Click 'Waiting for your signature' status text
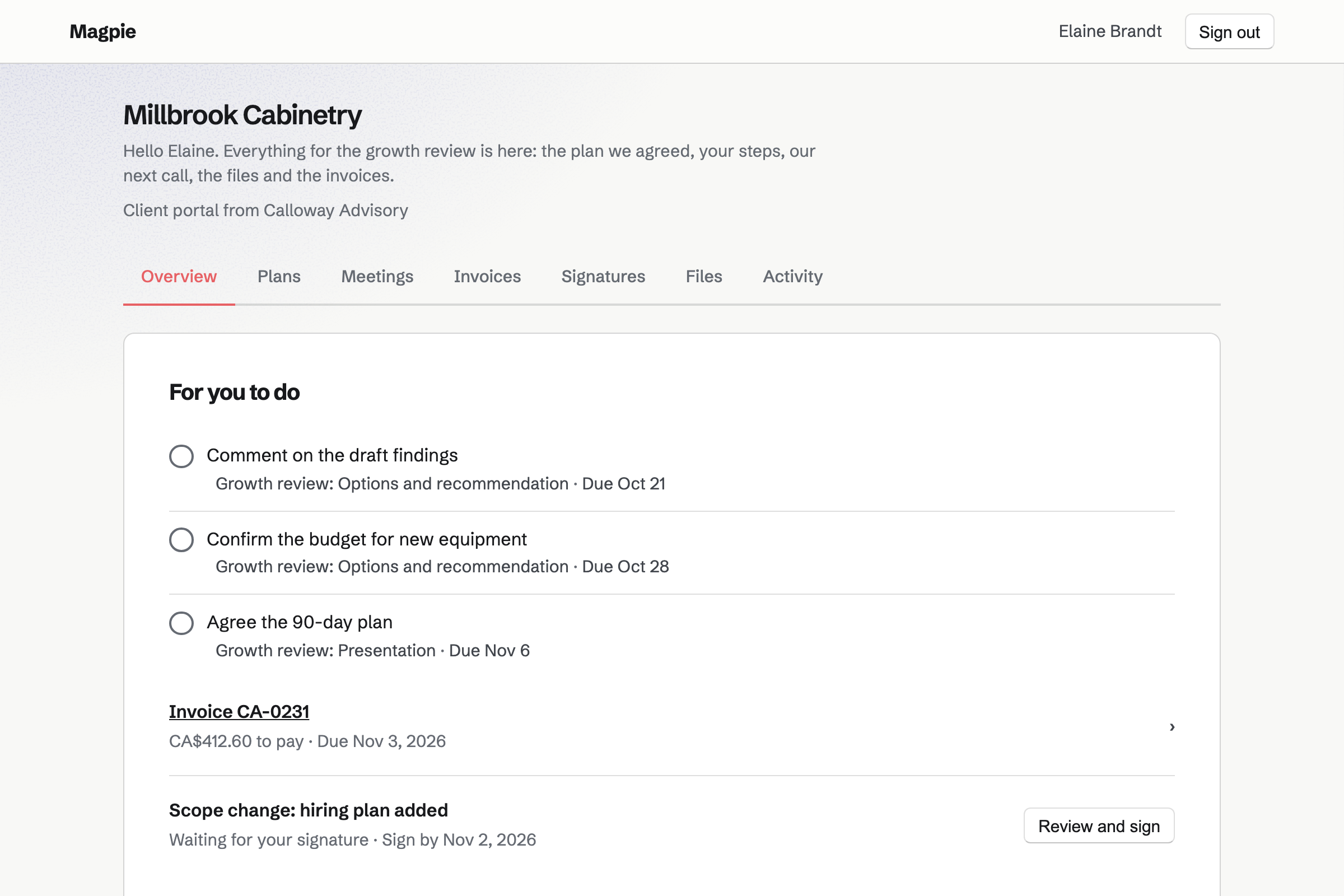This screenshot has width=1344, height=896. (269, 840)
